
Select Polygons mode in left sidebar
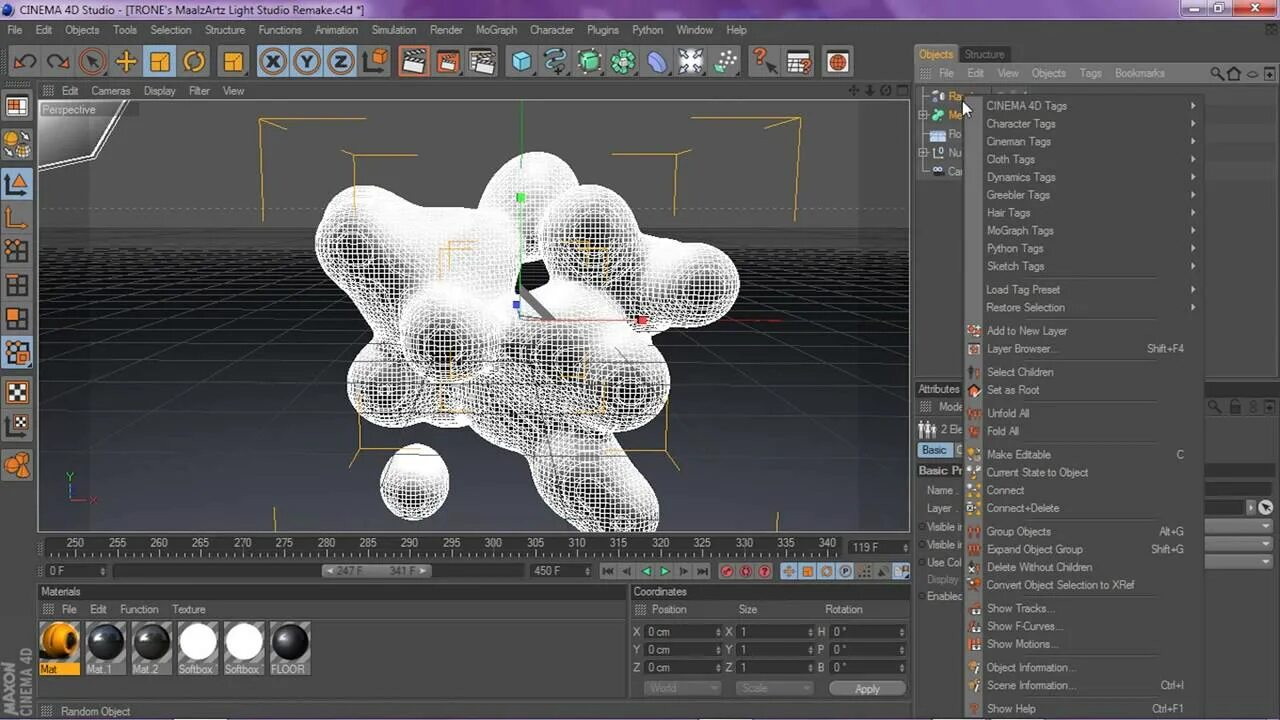[17, 319]
